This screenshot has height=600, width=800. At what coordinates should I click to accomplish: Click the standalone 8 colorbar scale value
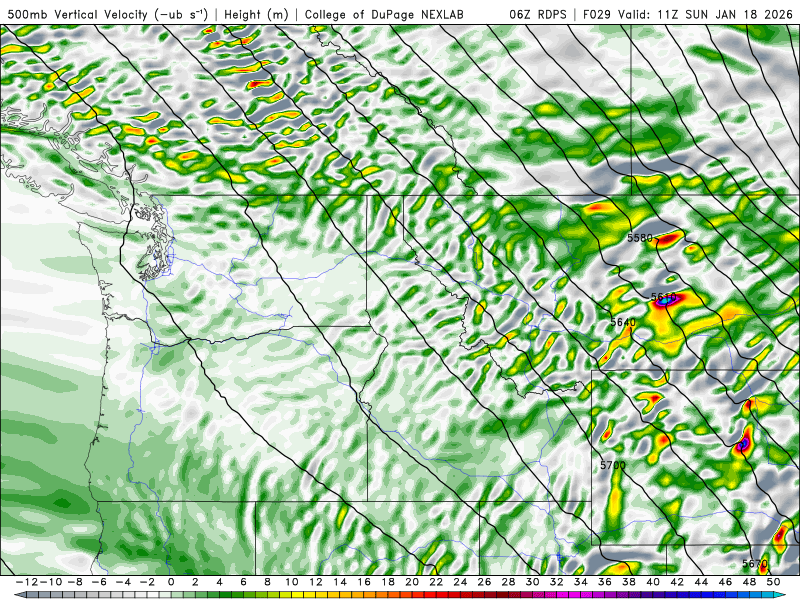coord(267,582)
